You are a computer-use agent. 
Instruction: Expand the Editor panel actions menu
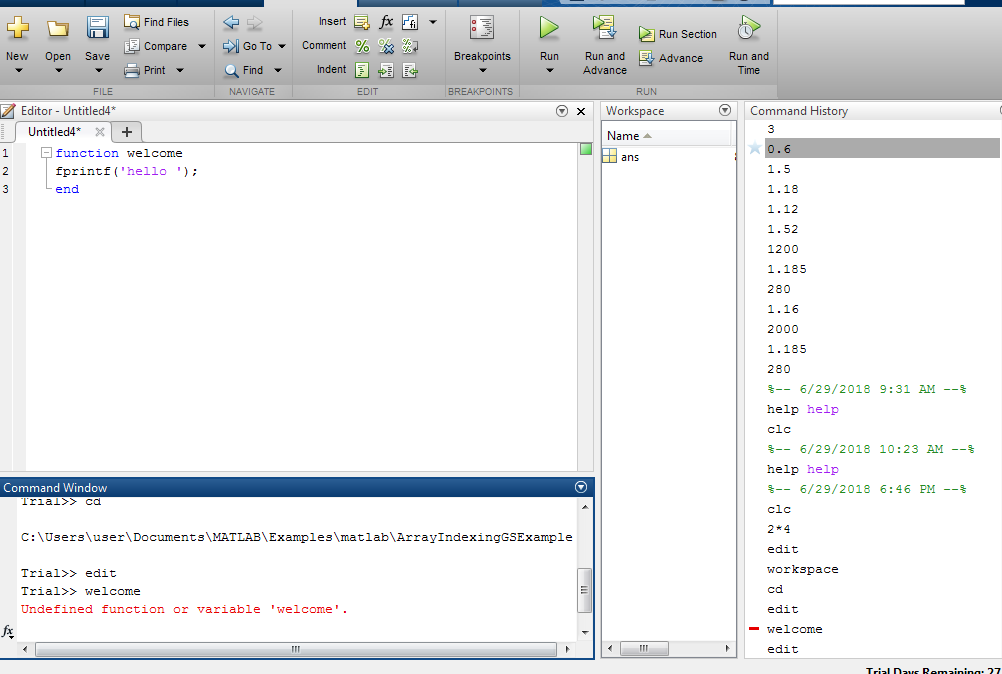tap(562, 111)
